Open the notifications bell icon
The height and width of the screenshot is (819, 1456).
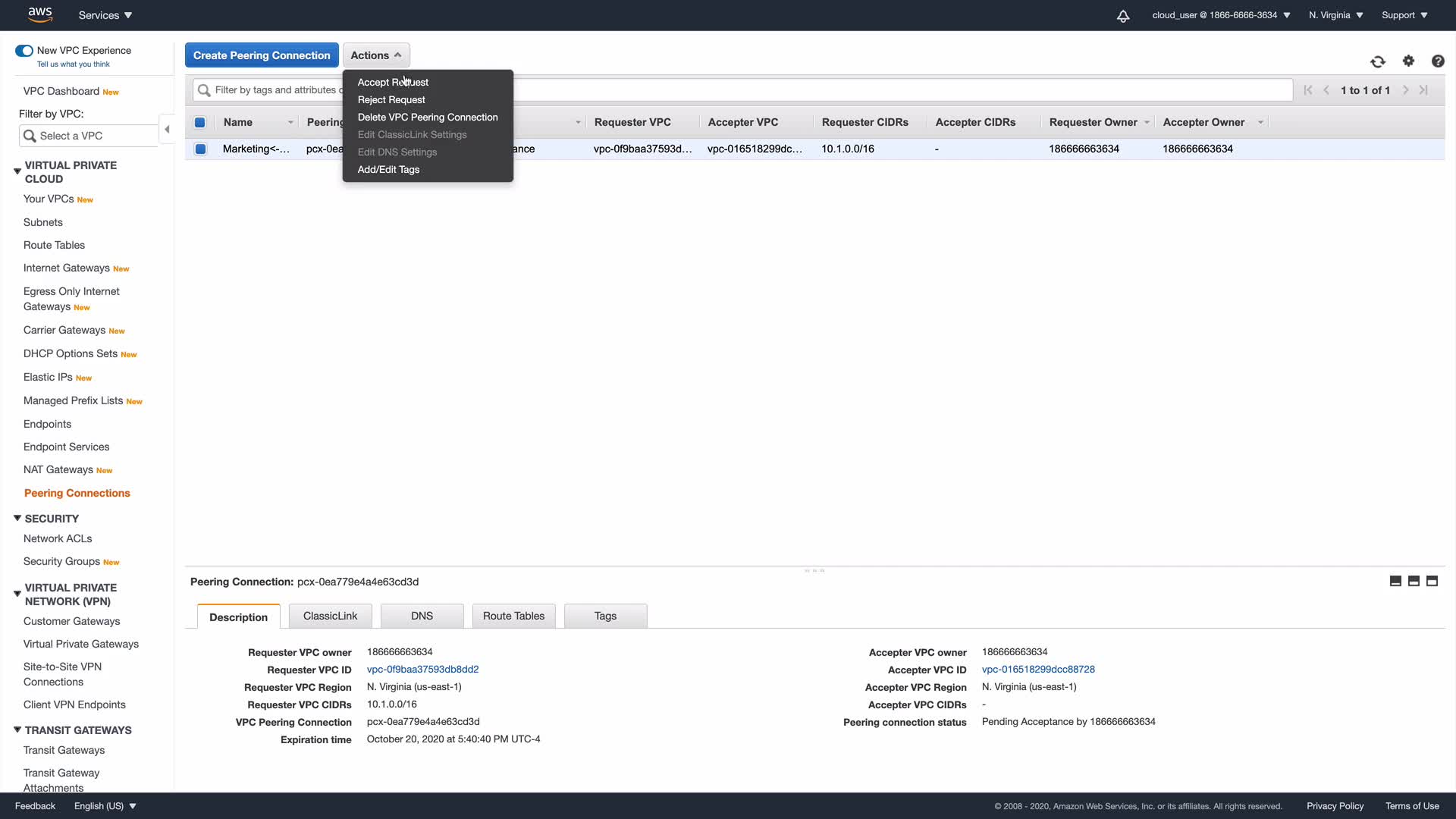[1123, 16]
